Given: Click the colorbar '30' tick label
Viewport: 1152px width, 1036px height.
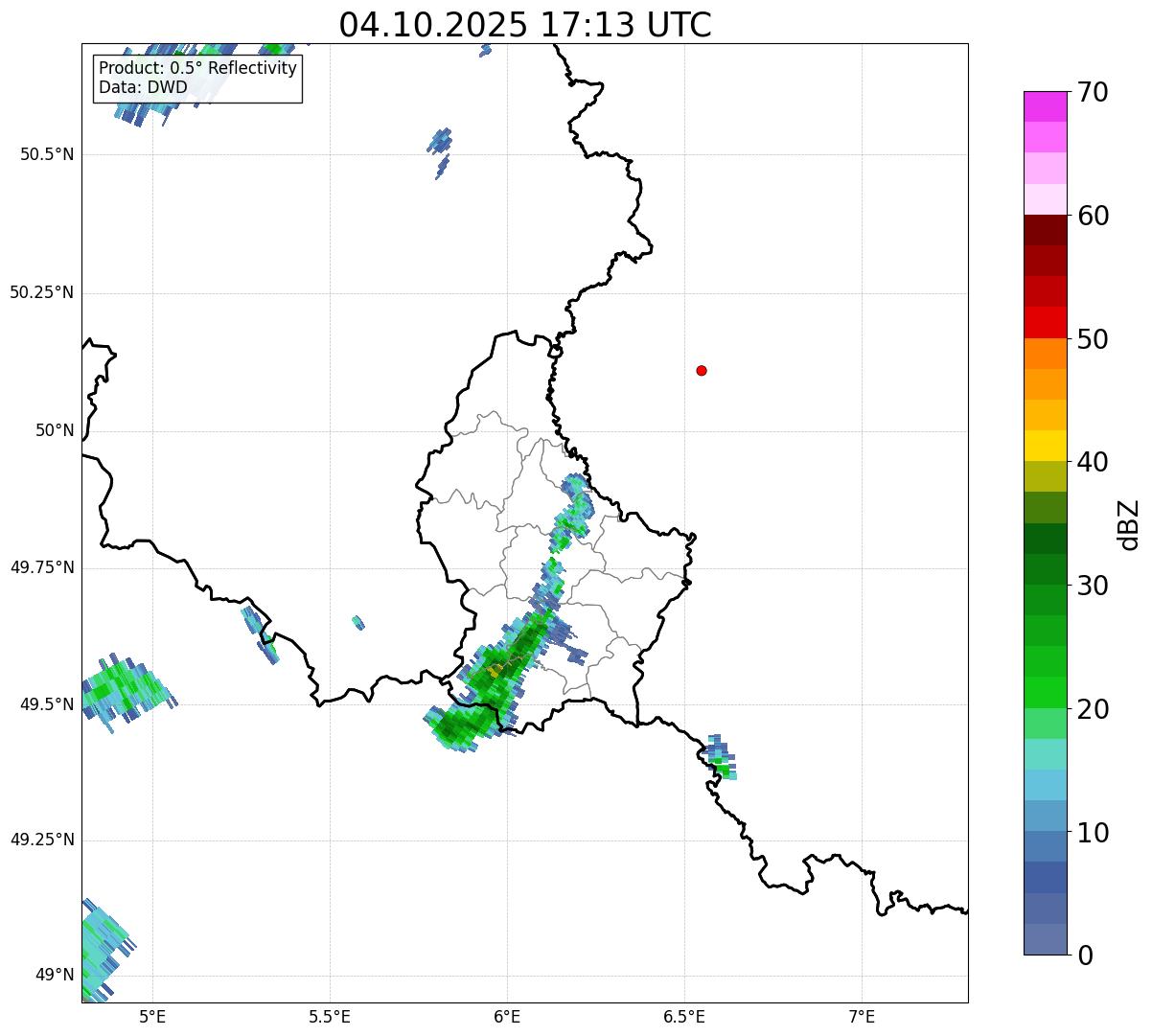Looking at the screenshot, I should tap(1093, 586).
